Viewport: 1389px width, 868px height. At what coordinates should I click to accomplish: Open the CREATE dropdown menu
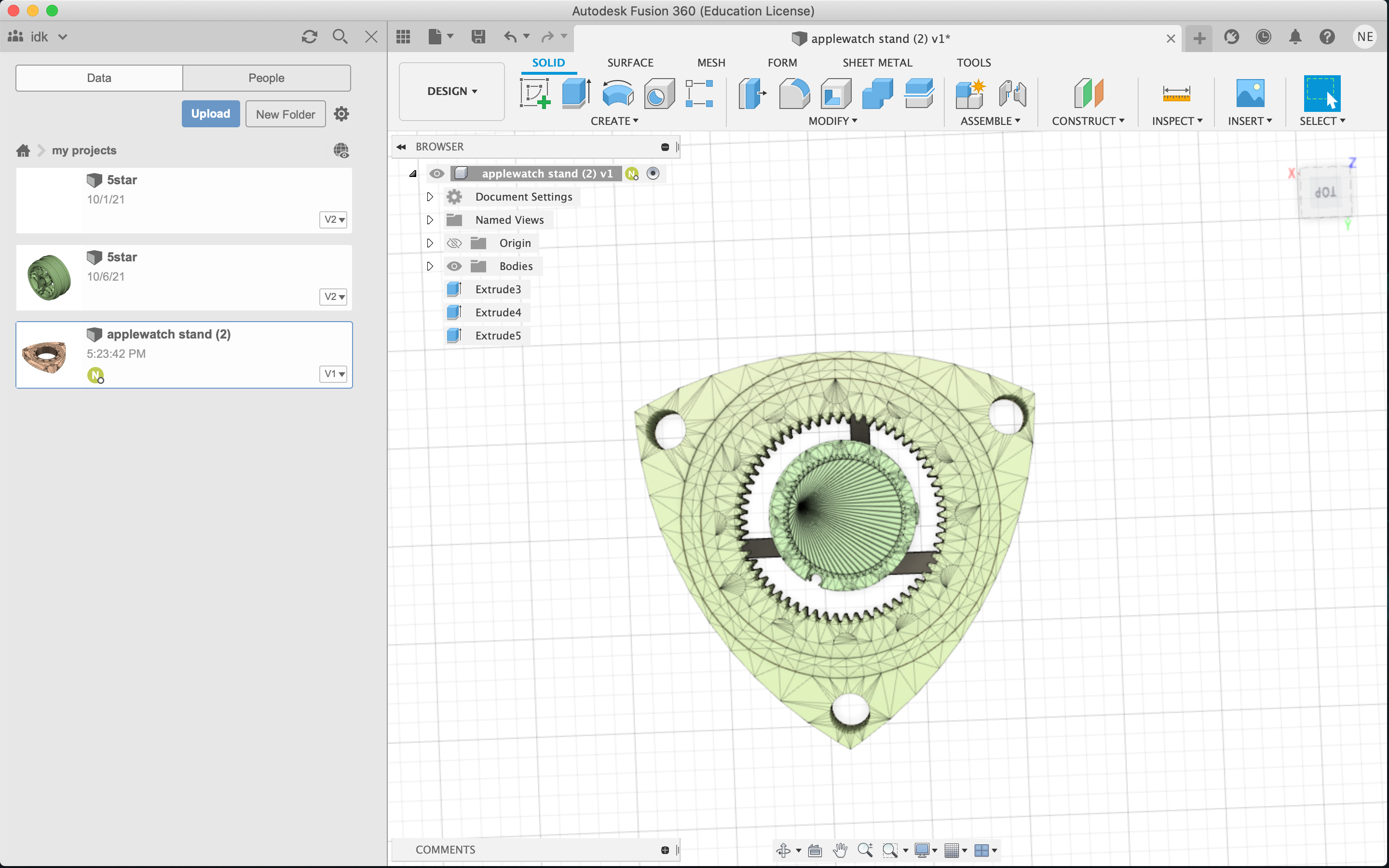coord(614,121)
